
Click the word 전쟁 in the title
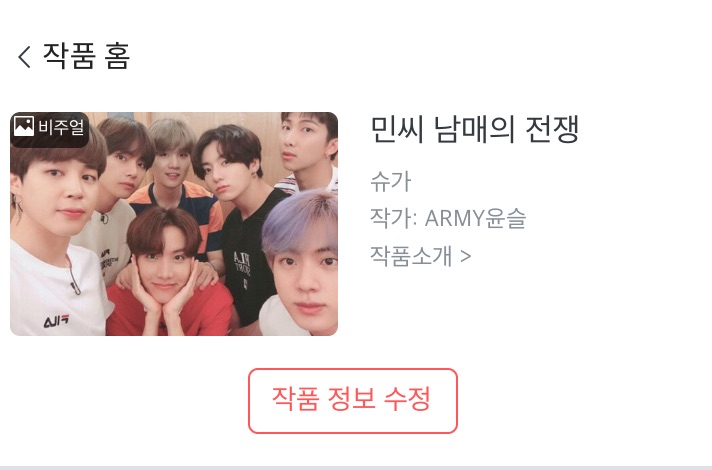(x=552, y=129)
